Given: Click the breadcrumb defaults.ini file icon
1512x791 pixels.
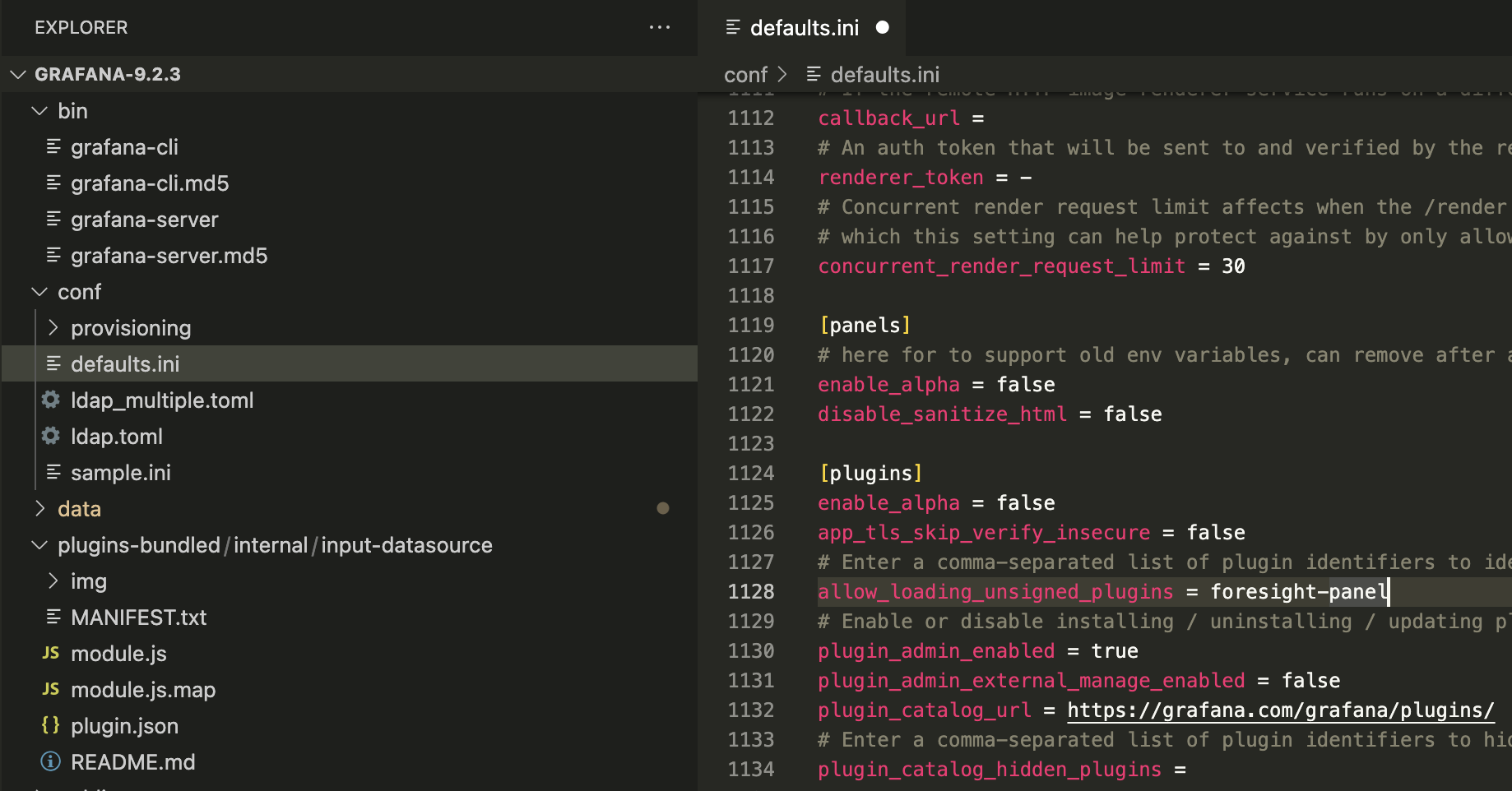Looking at the screenshot, I should click(814, 75).
